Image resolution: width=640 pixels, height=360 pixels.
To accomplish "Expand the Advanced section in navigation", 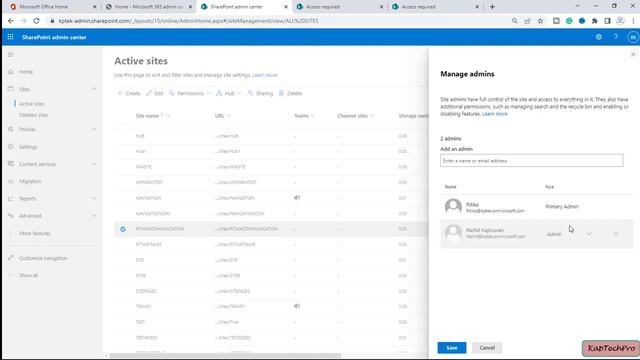I will [94, 216].
